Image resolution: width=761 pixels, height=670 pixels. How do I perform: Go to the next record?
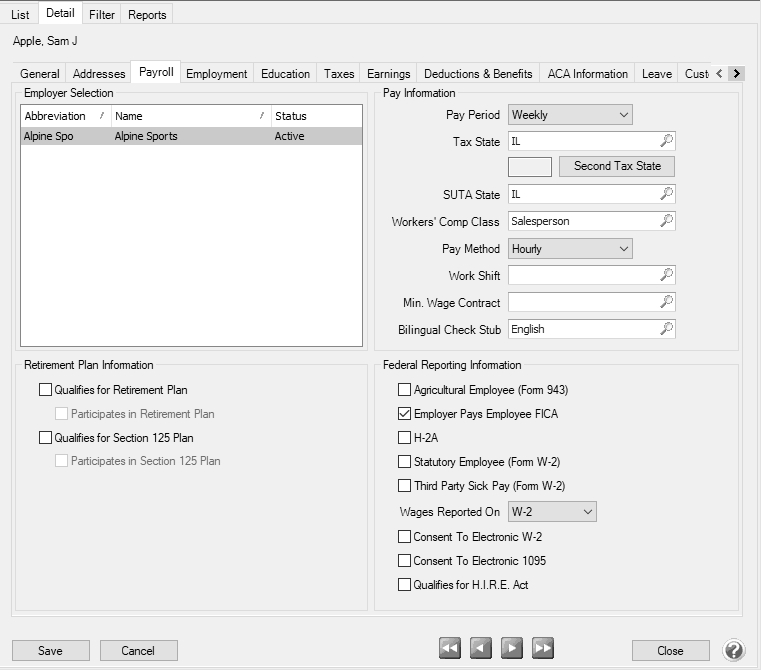tap(512, 649)
